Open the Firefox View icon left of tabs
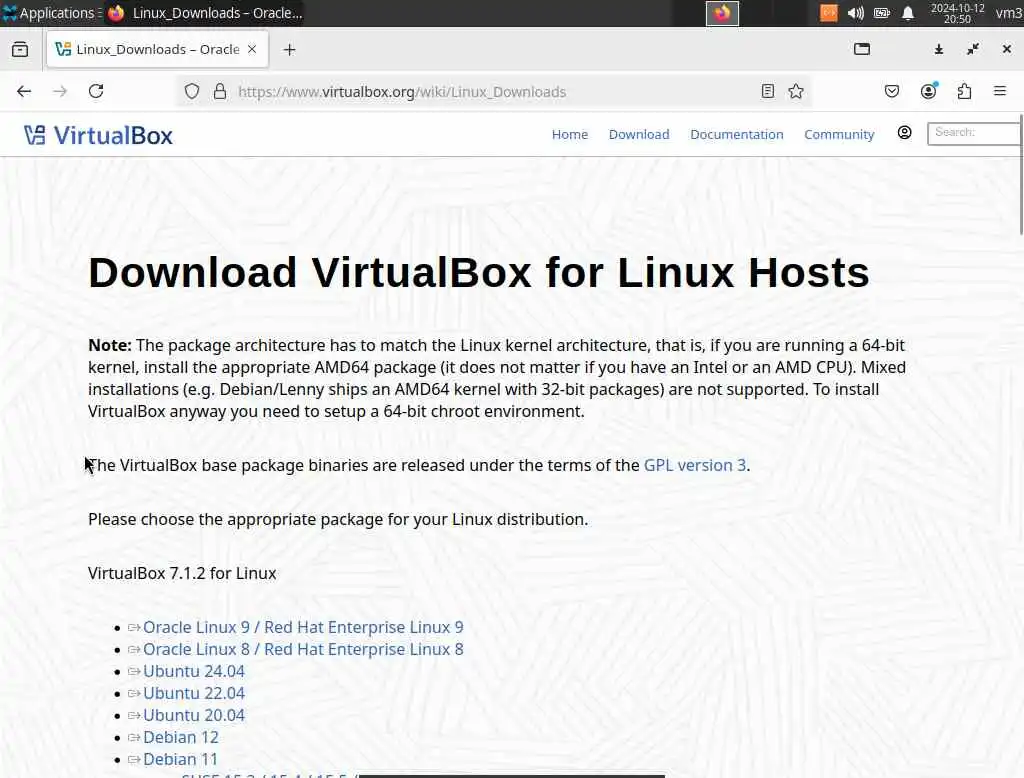This screenshot has width=1024, height=778. [20, 50]
